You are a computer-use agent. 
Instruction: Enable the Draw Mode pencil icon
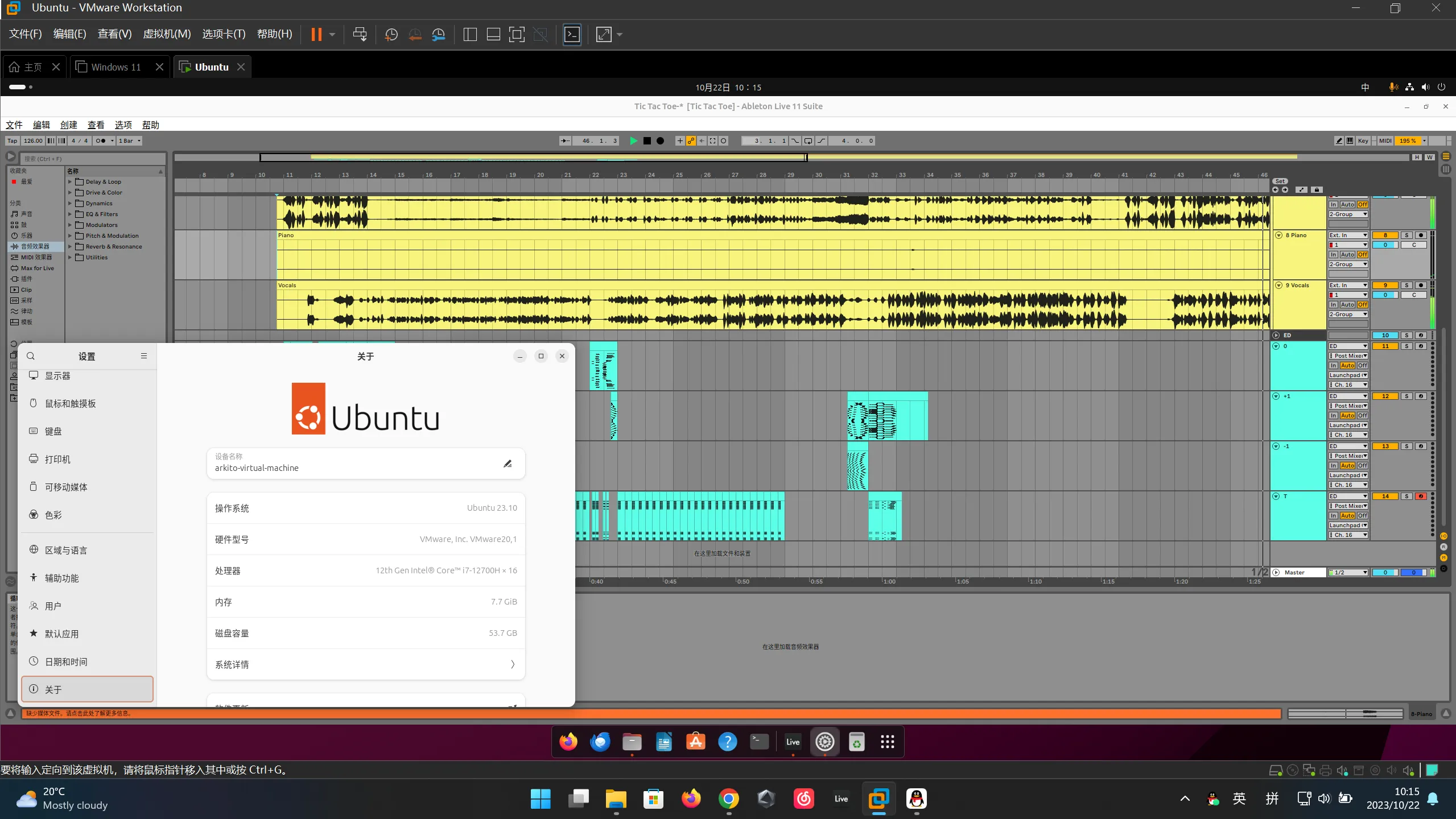coord(1339,141)
